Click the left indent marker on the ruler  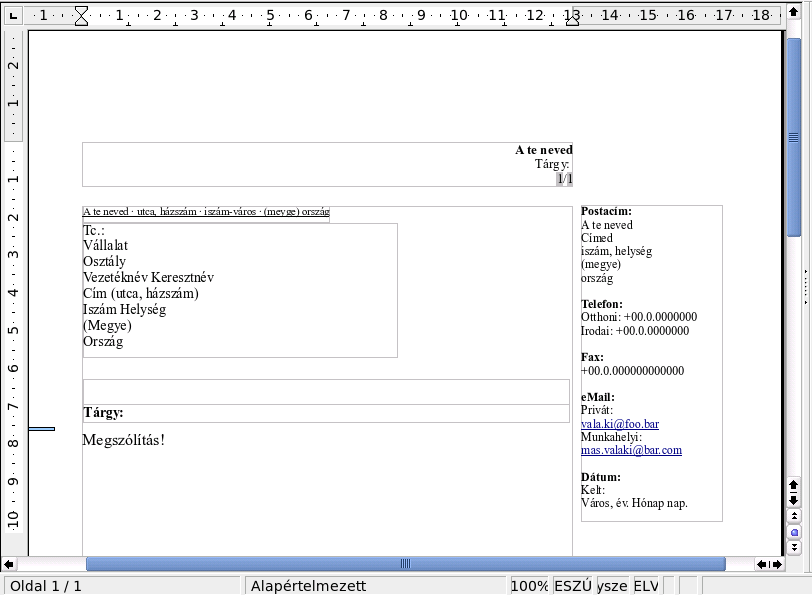coord(81,16)
